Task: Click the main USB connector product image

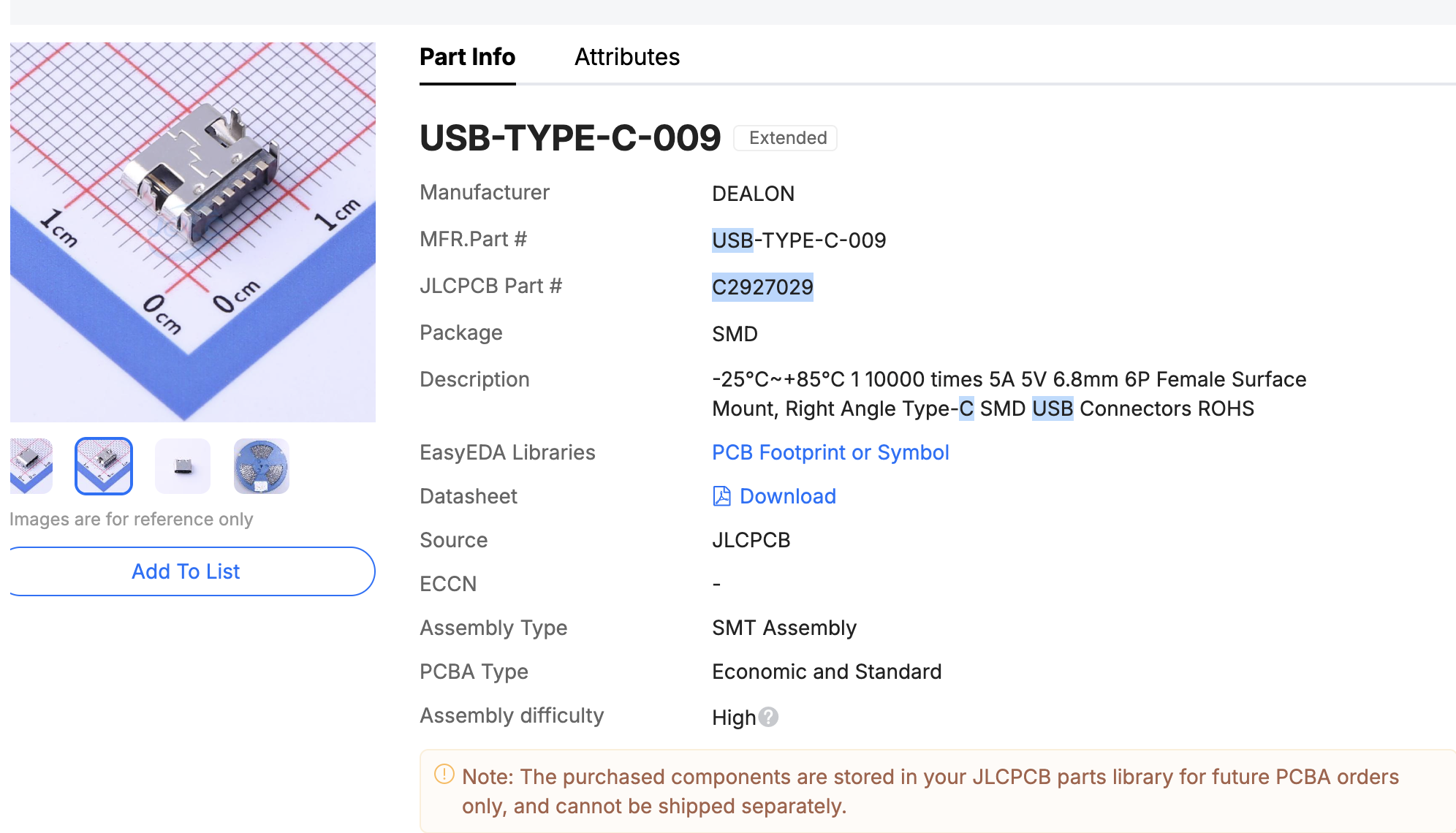Action: pyautogui.click(x=193, y=232)
